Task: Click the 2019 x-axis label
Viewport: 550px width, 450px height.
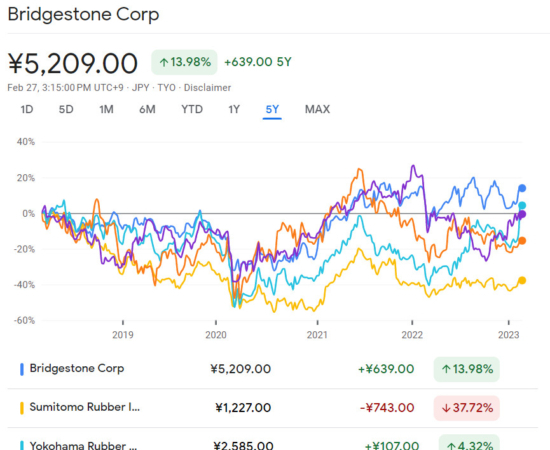Action: point(123,335)
